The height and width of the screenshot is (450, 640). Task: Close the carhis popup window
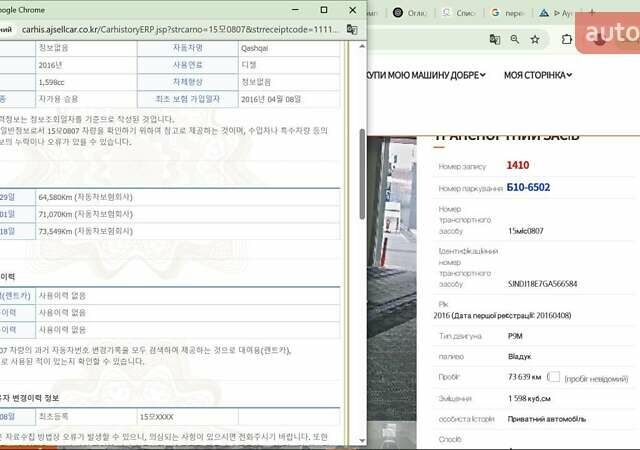pyautogui.click(x=351, y=9)
